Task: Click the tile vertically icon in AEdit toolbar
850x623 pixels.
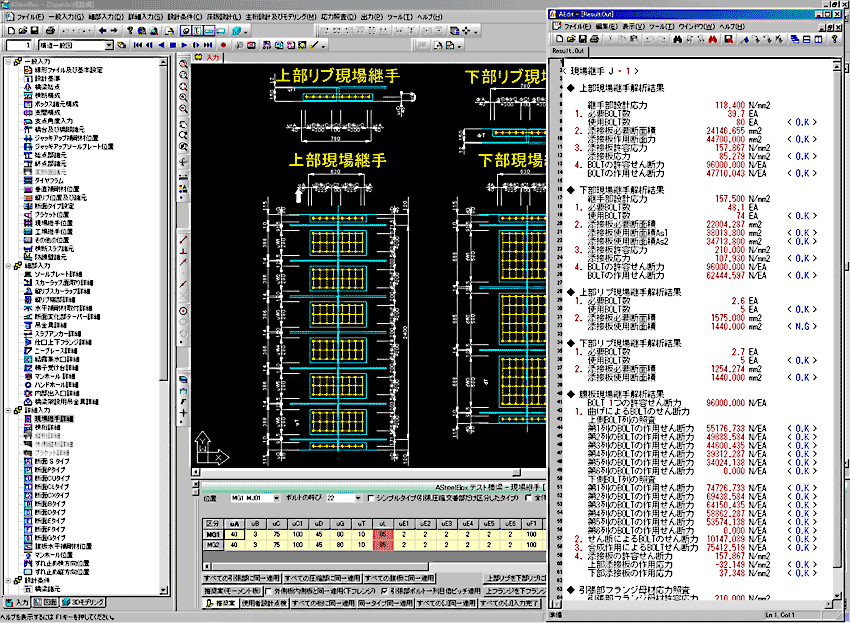Action: 819,39
